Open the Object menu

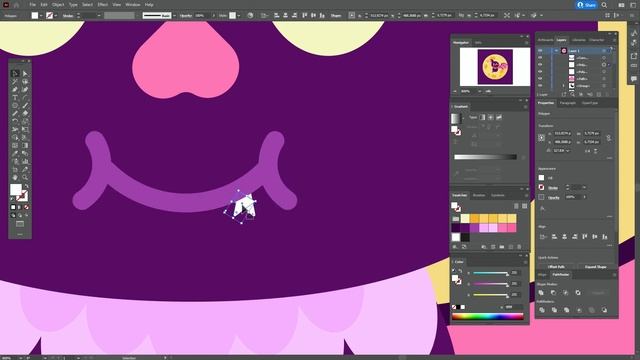tap(58, 4)
